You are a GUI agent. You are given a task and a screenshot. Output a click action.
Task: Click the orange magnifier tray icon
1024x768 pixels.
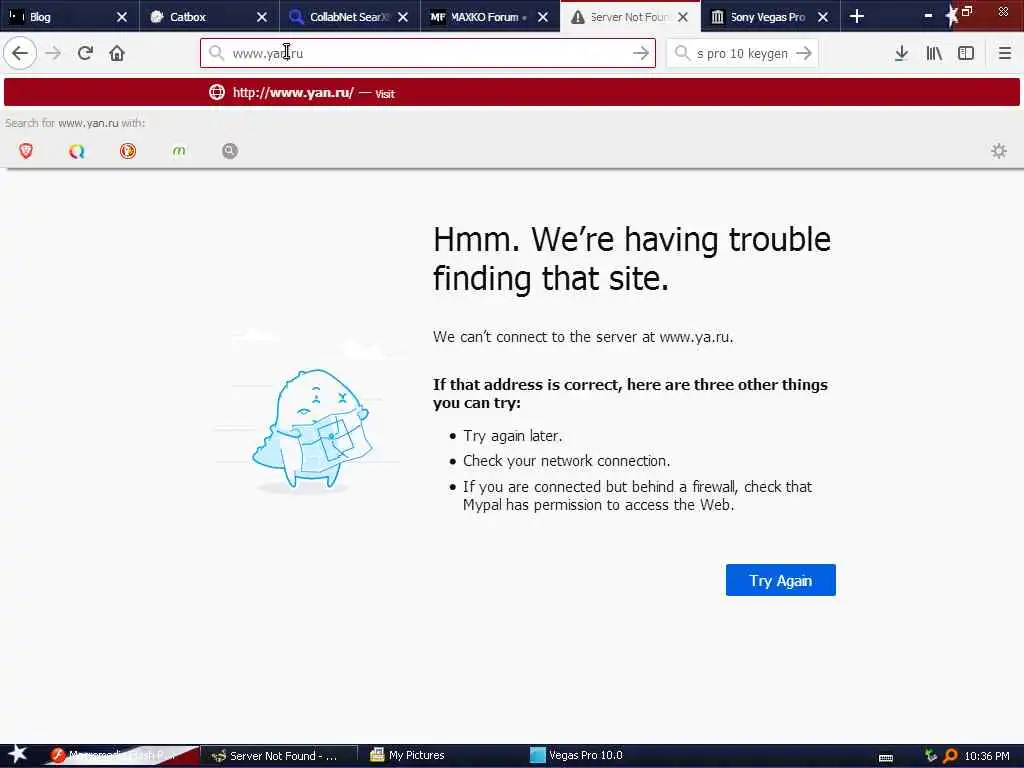point(950,756)
